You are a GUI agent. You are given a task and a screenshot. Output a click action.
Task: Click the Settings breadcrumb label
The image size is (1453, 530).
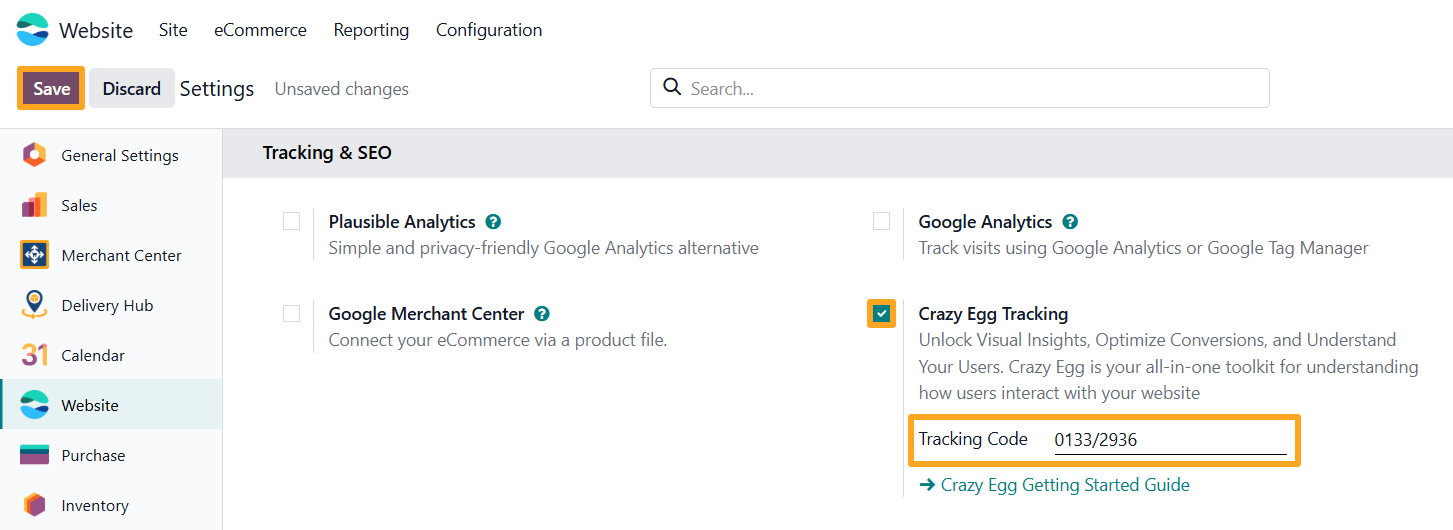tap(217, 89)
